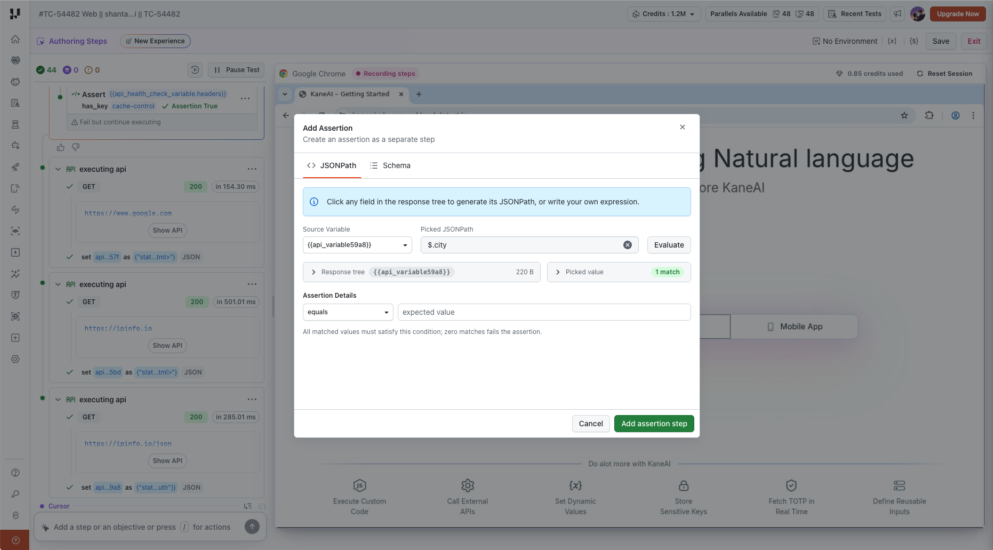
Task: Click Set Dynamic Values shortcut
Action: pyautogui.click(x=575, y=497)
